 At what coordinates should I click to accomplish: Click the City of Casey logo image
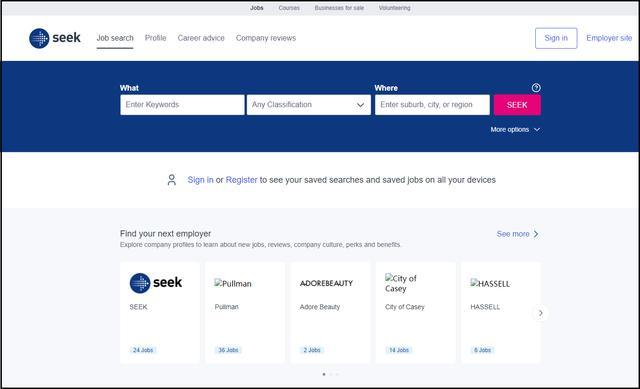(x=401, y=283)
